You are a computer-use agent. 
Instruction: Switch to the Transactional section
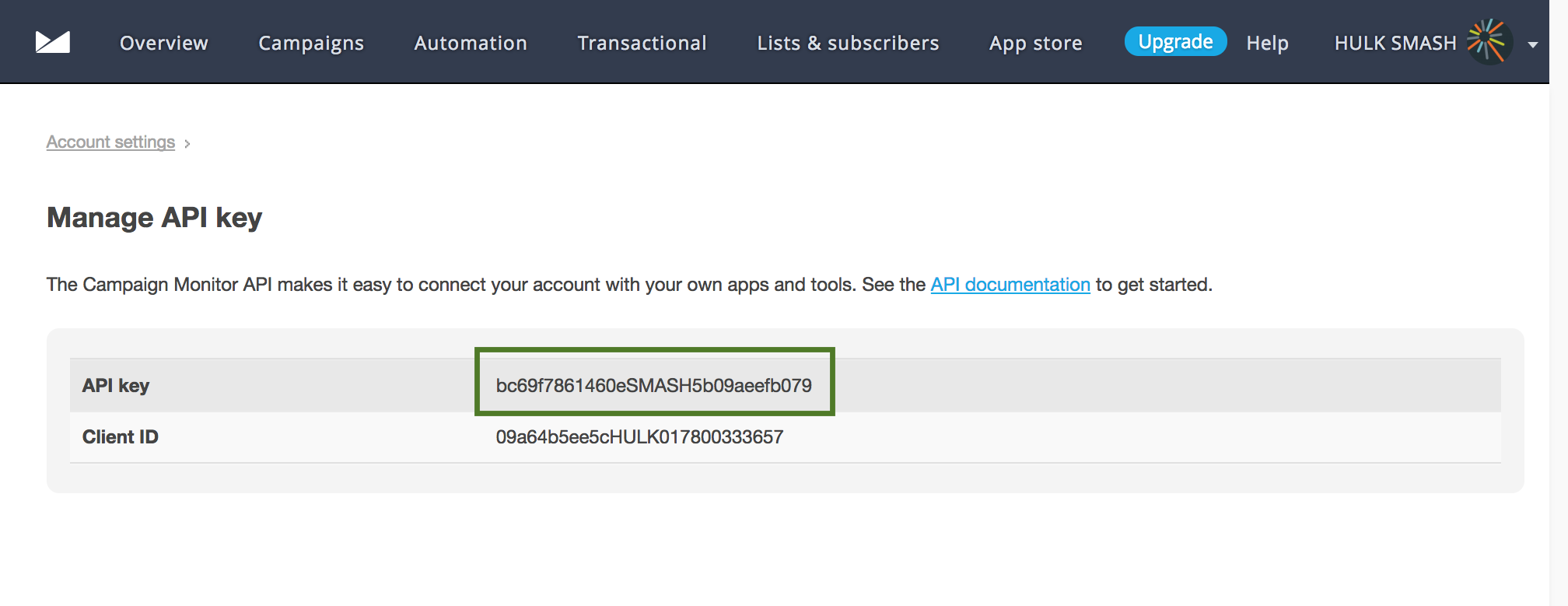(x=642, y=43)
